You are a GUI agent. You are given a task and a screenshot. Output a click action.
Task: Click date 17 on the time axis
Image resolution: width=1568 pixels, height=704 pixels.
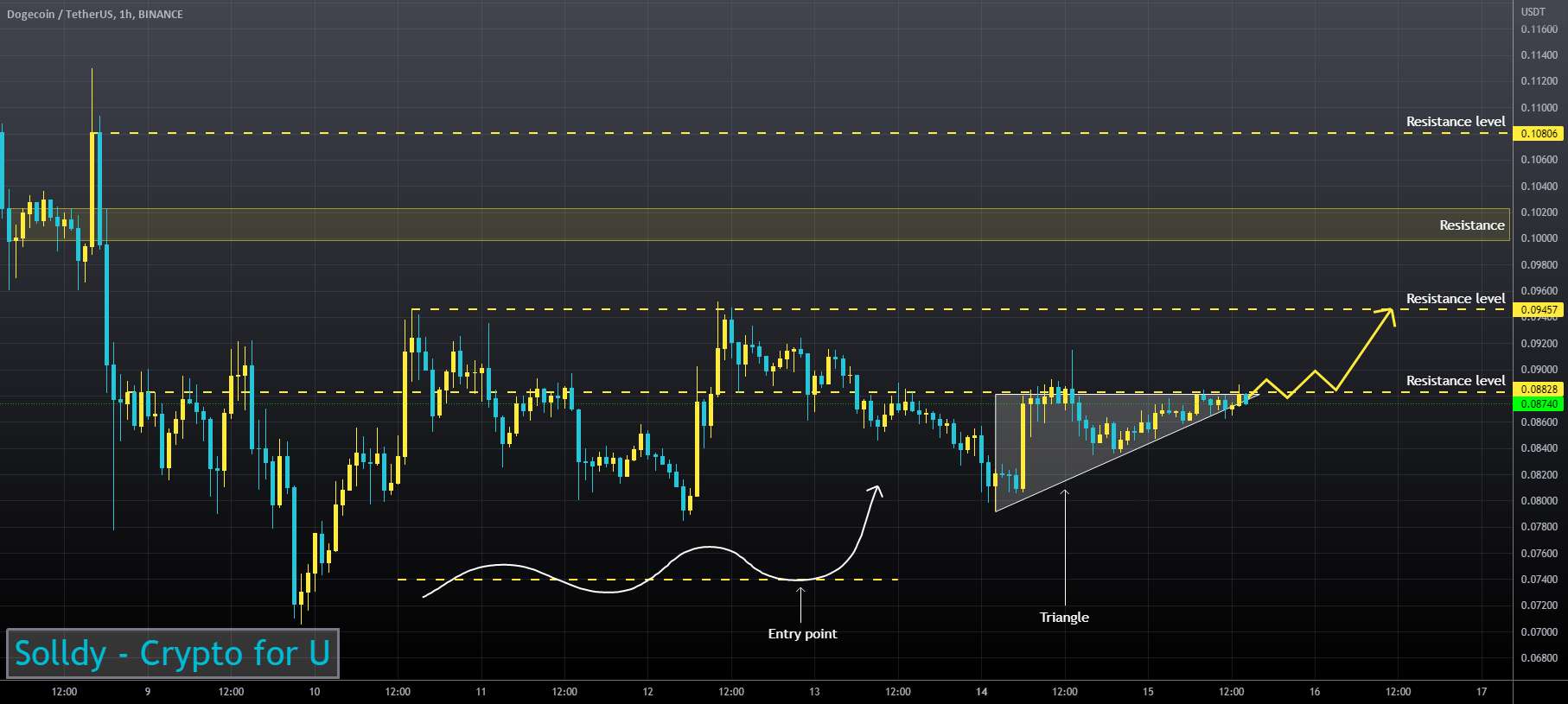[1482, 692]
